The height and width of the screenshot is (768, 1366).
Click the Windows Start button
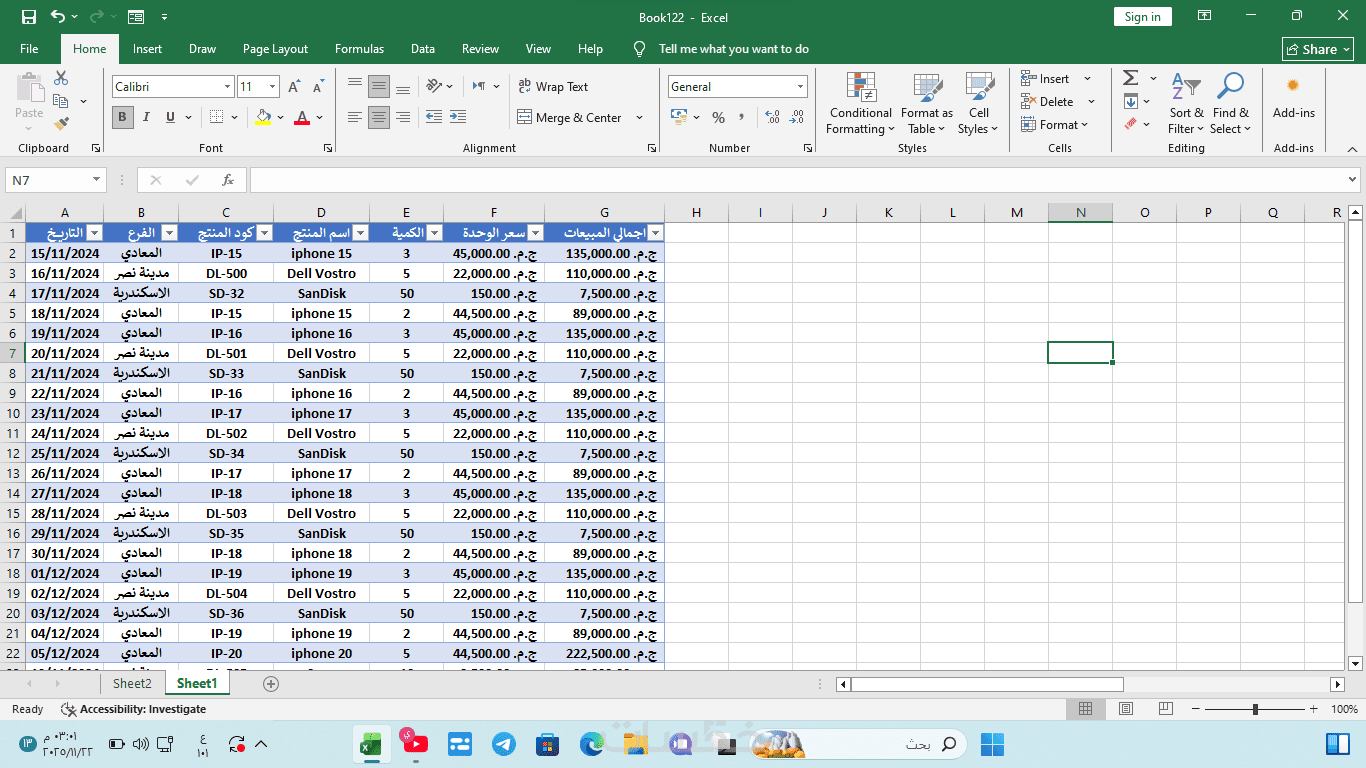click(x=992, y=744)
